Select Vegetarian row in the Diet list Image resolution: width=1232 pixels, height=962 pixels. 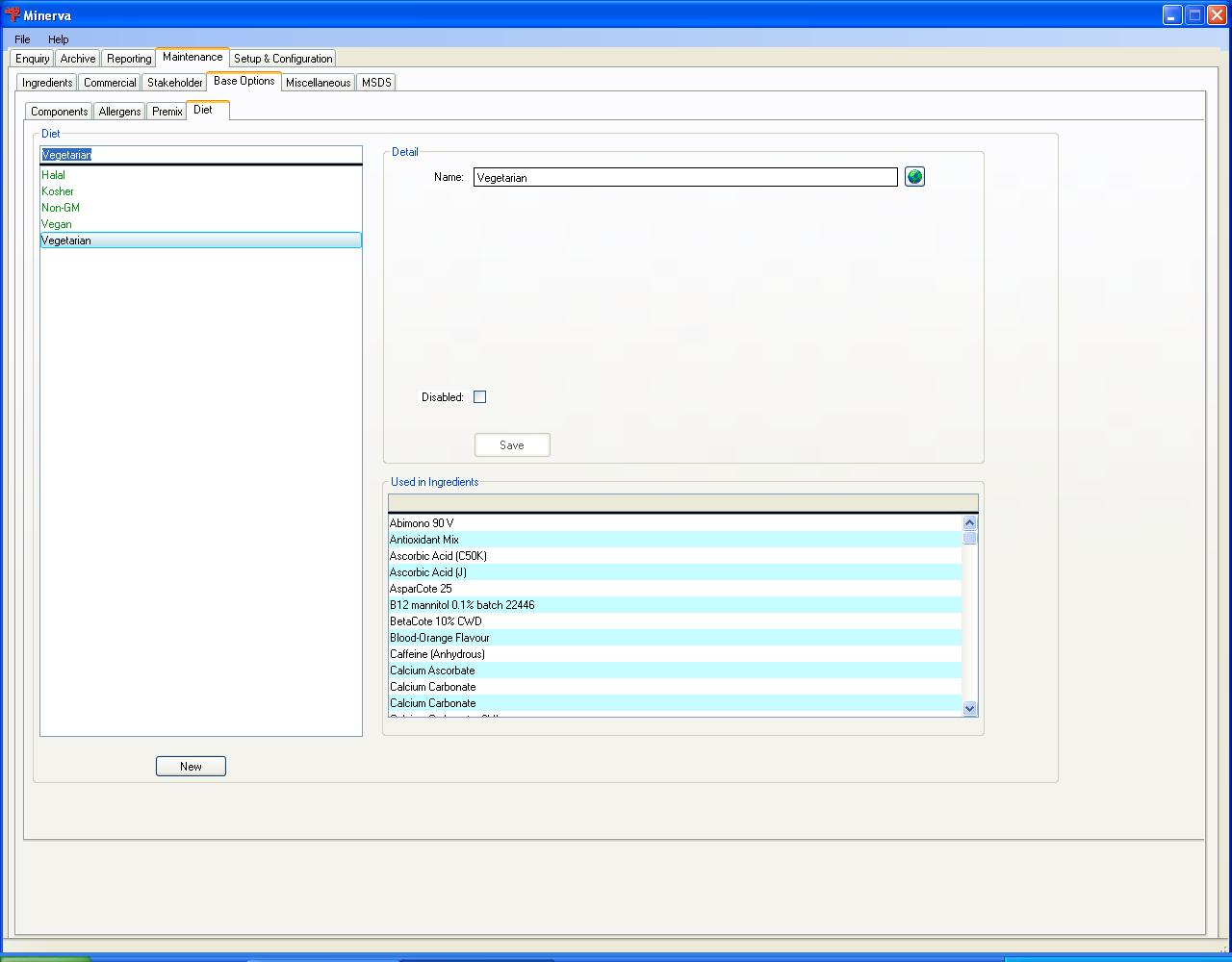(x=201, y=240)
